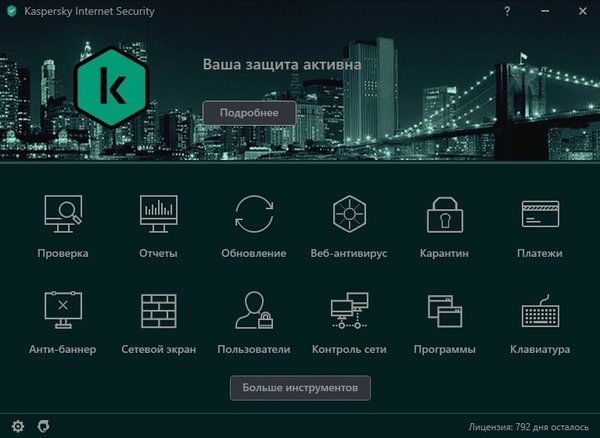The height and width of the screenshot is (438, 600).
Task: Click the Kaspersky hexagon K logo
Action: (111, 87)
